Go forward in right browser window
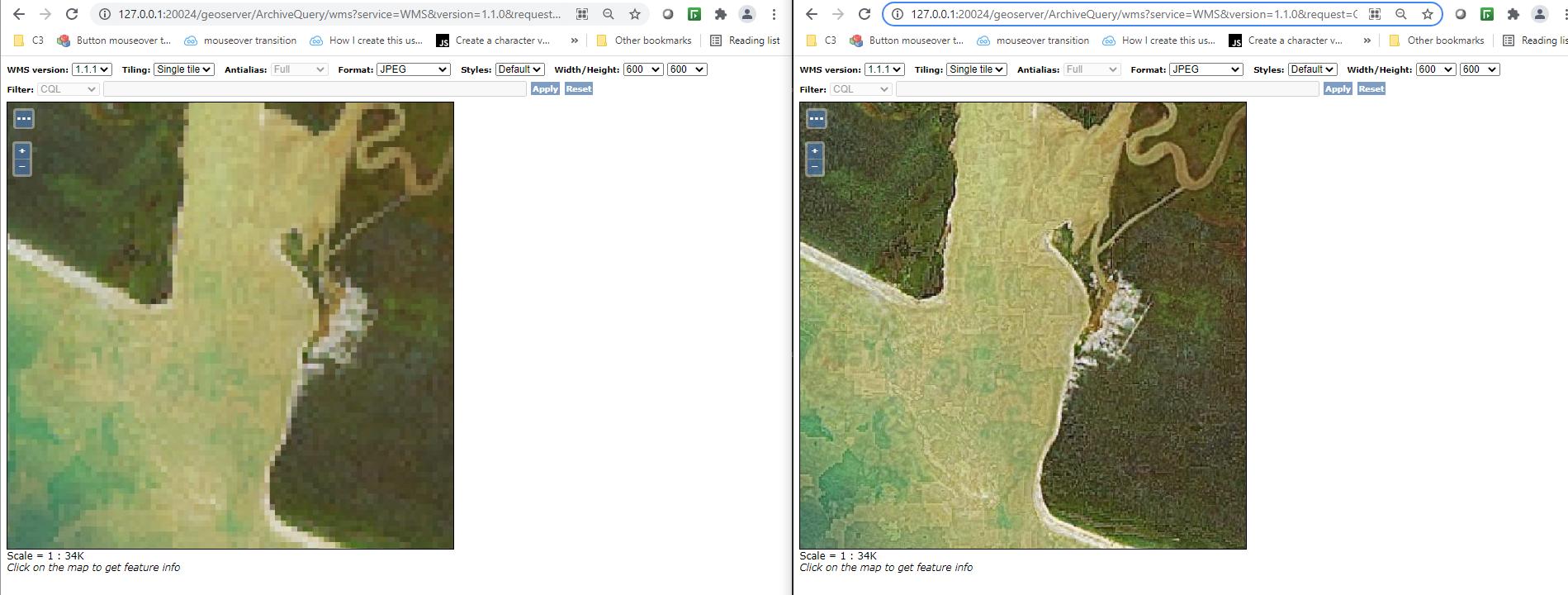 point(838,14)
